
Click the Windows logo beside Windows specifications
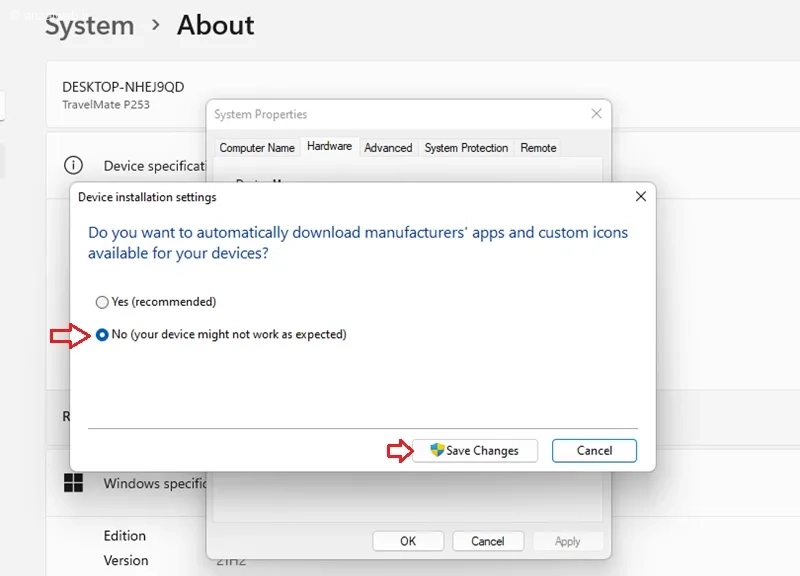tap(73, 483)
